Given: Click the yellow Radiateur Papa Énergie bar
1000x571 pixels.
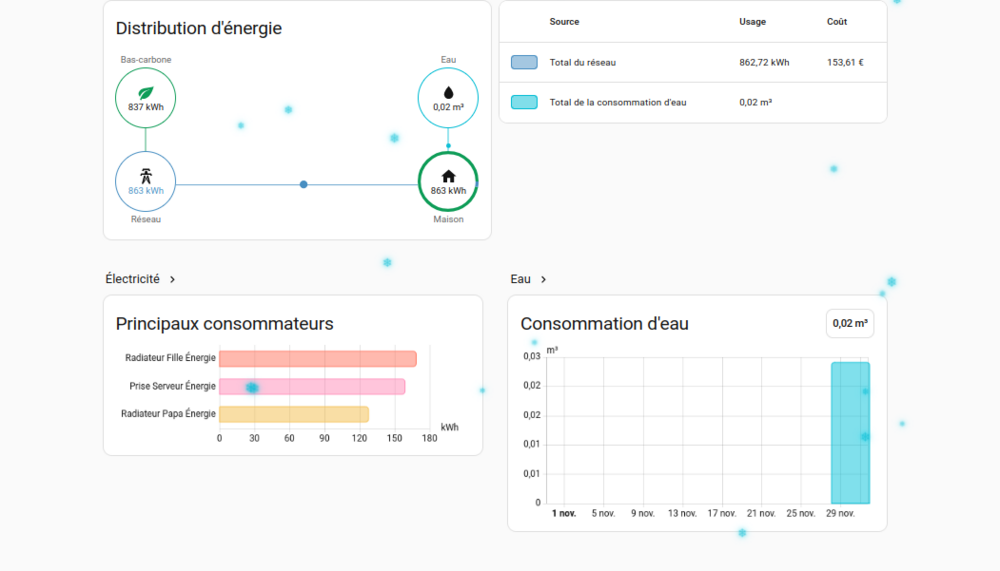Looking at the screenshot, I should [294, 414].
